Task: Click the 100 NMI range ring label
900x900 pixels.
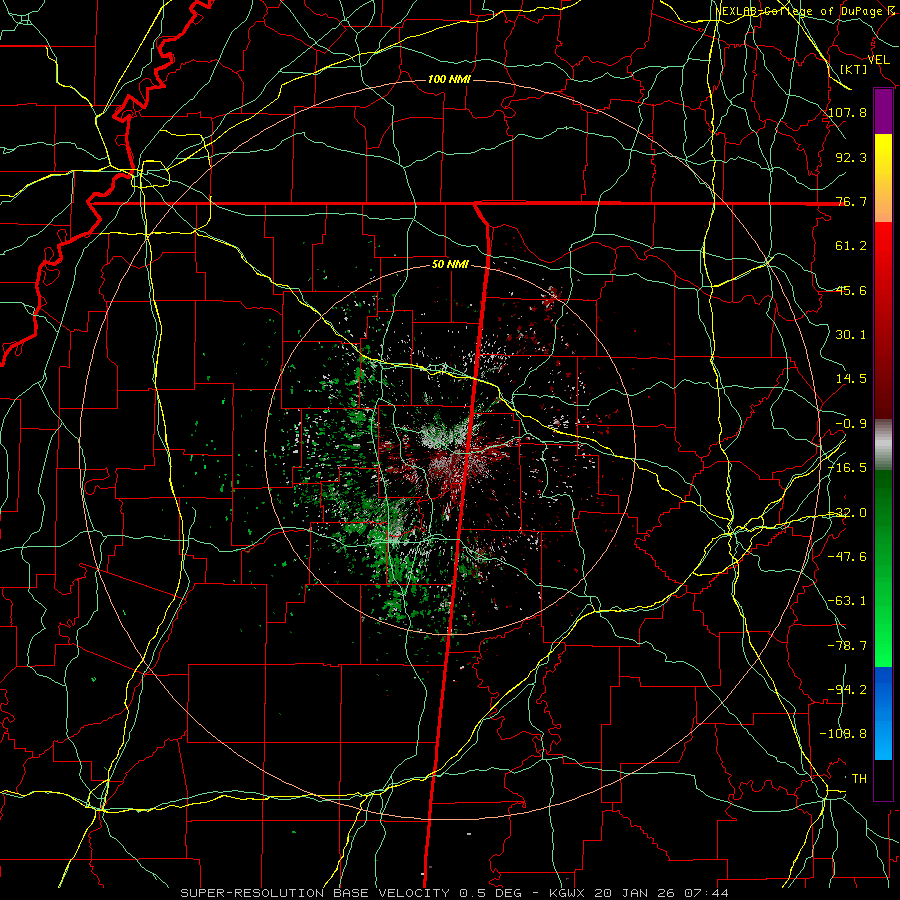Action: tap(449, 79)
